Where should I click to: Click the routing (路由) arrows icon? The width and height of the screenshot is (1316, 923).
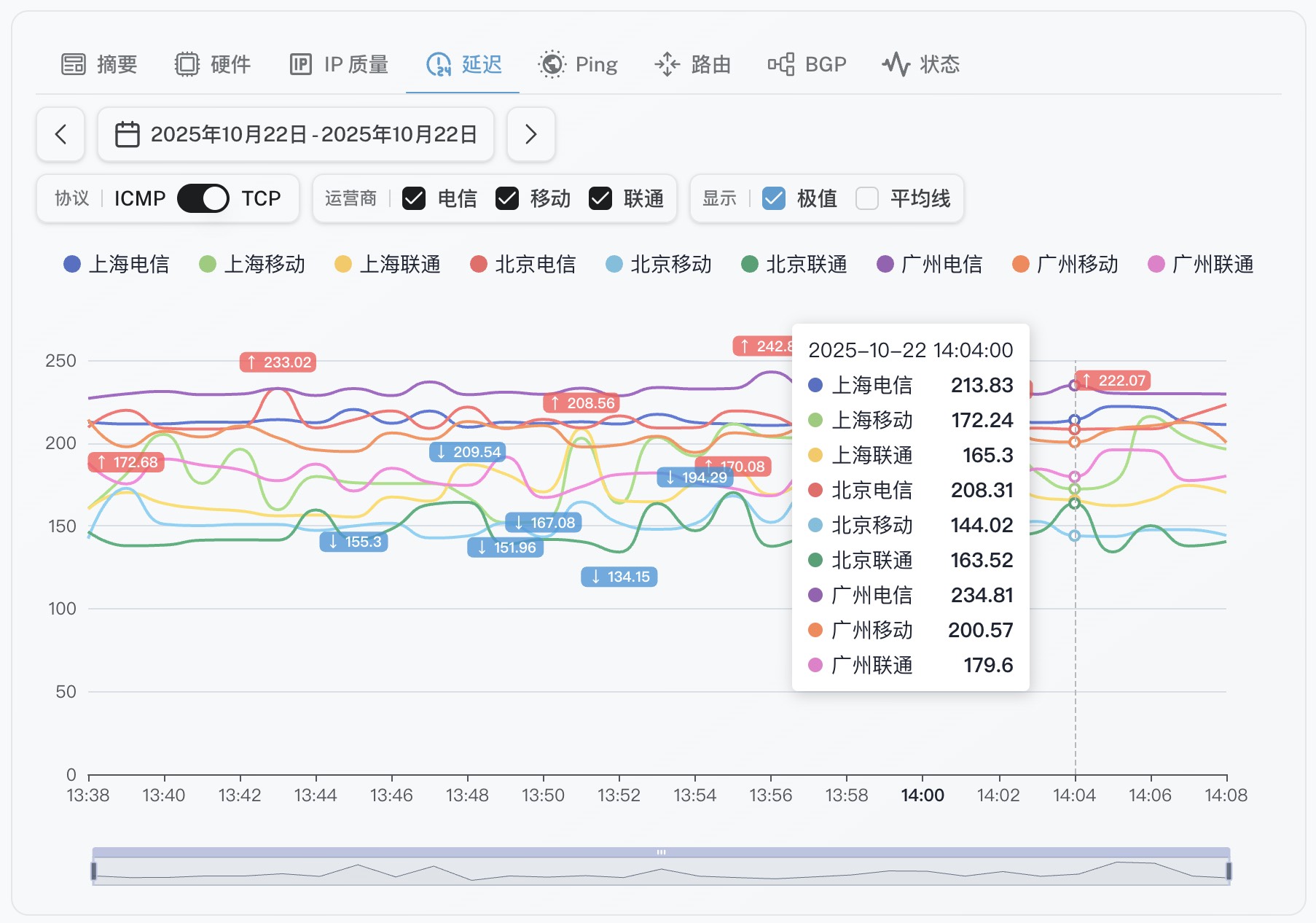coord(667,64)
